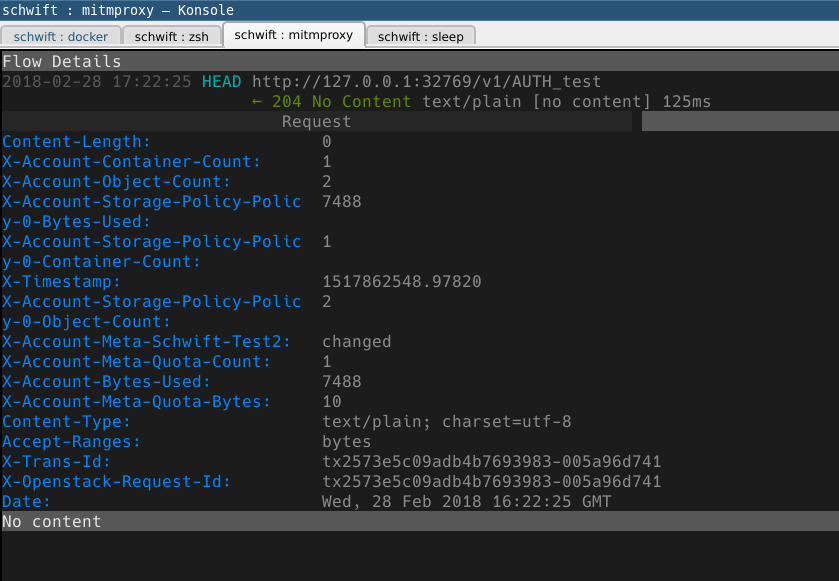Click the X-Timestamp header name
Image resolution: width=839 pixels, height=581 pixels.
62,281
